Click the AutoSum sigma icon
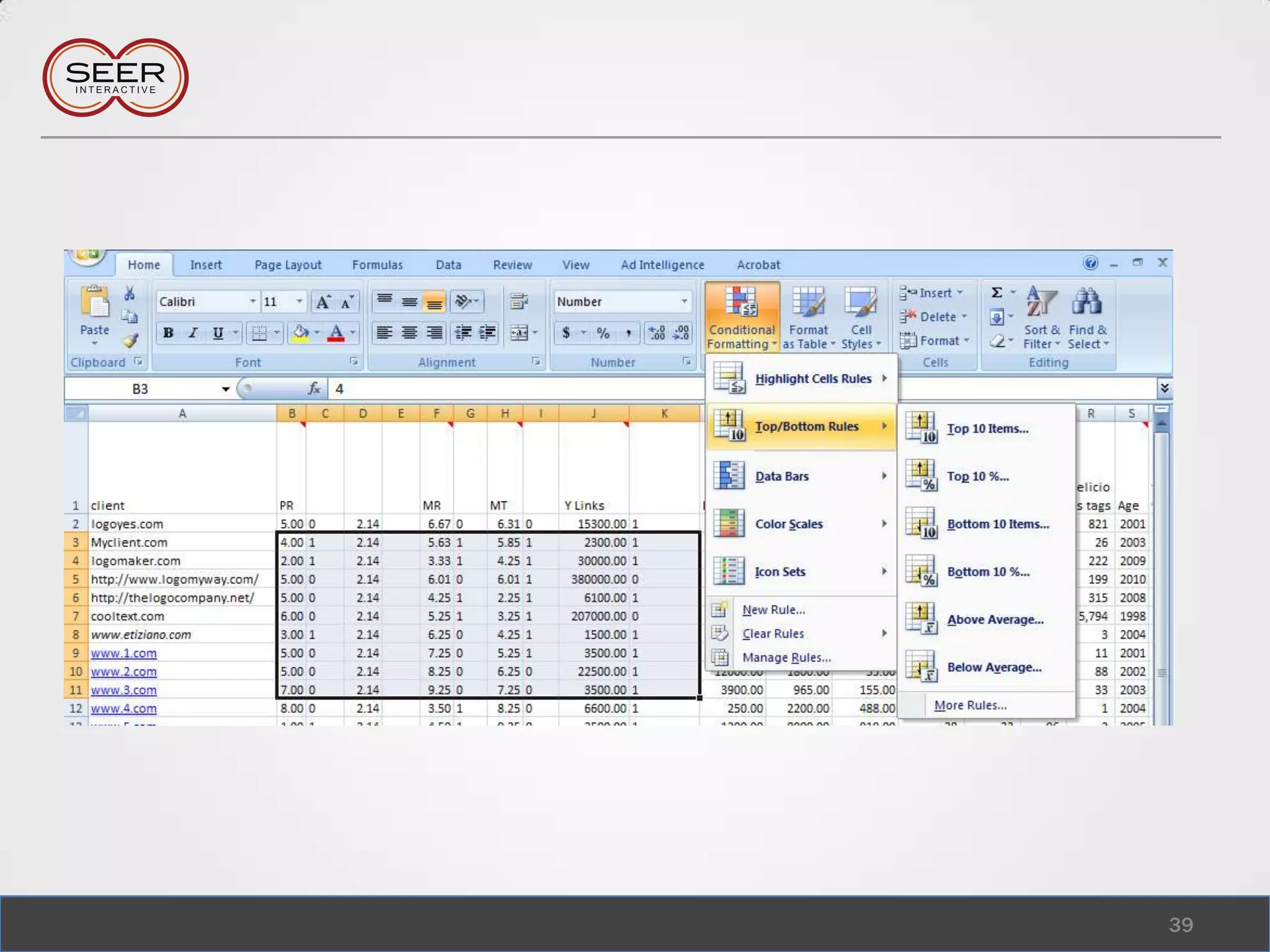1270x952 pixels. [997, 293]
